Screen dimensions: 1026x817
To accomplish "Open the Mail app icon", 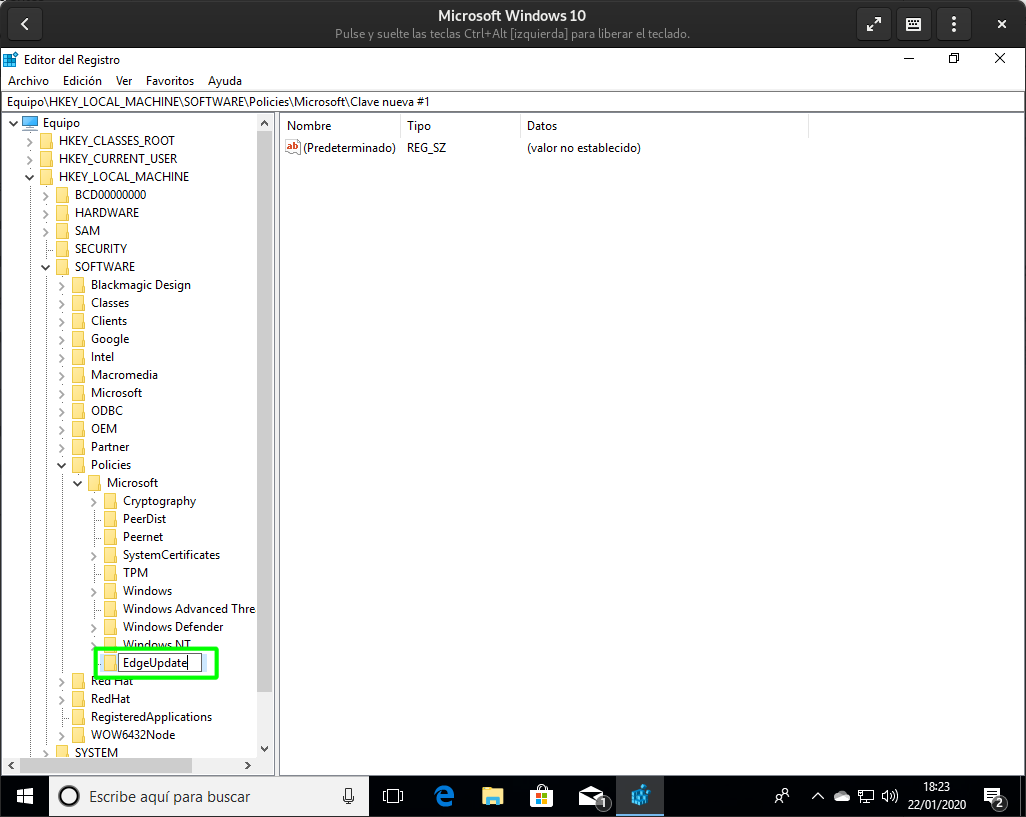I will [592, 796].
